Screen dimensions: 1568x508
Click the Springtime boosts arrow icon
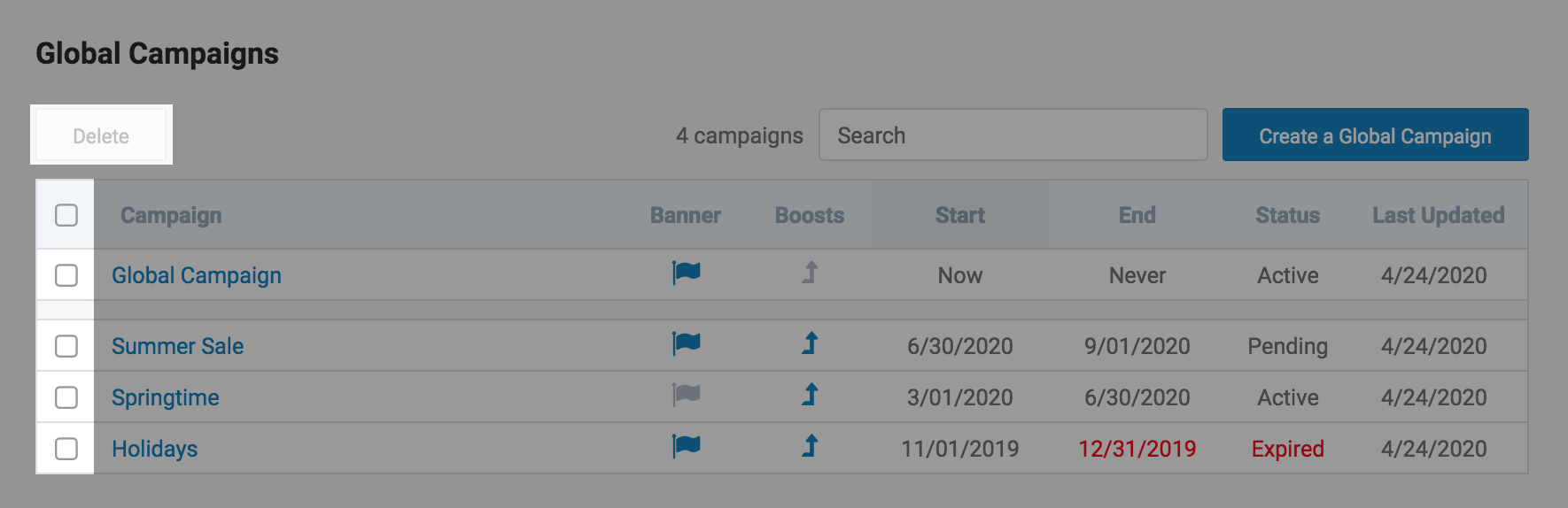810,396
